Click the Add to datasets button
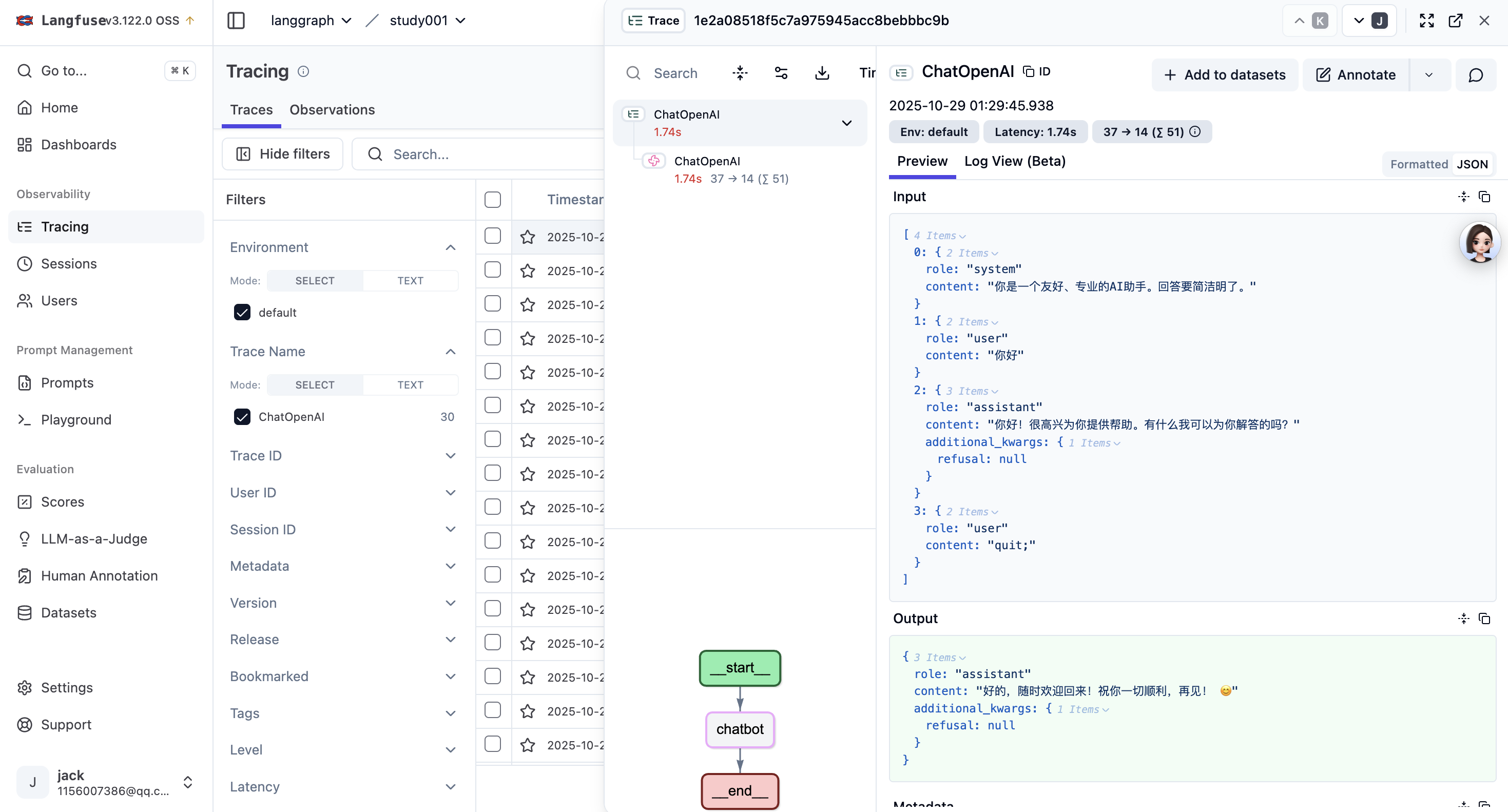The width and height of the screenshot is (1508, 812). pyautogui.click(x=1225, y=75)
